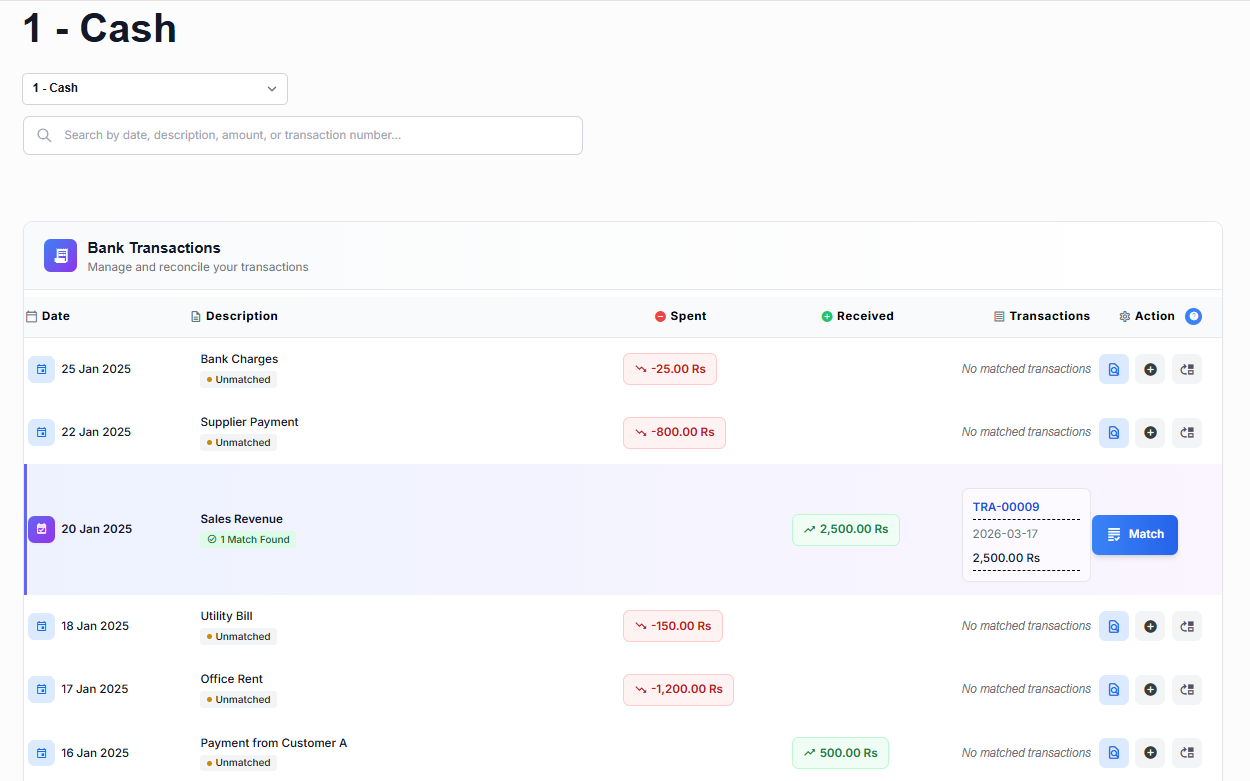The image size is (1250, 781).
Task: Click calendar icon for 20 Jan 2025
Action: point(41,529)
